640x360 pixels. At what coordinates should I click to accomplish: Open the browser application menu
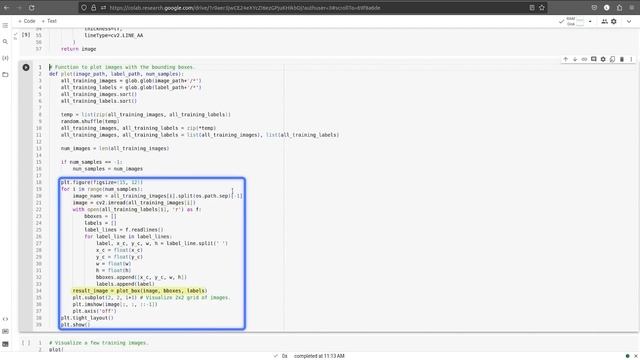(632, 7)
